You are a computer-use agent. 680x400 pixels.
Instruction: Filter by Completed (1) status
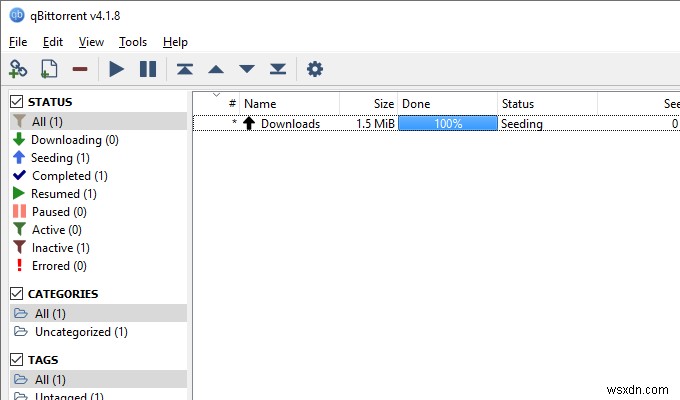pos(98,176)
